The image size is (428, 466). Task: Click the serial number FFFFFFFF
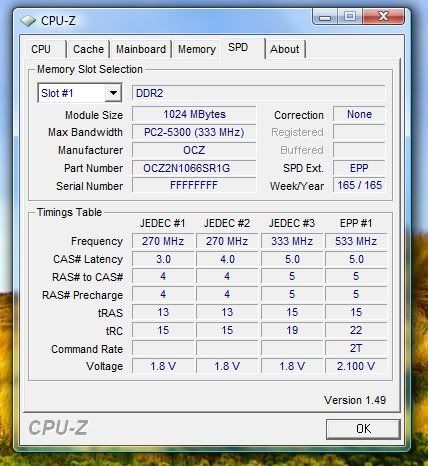click(194, 185)
